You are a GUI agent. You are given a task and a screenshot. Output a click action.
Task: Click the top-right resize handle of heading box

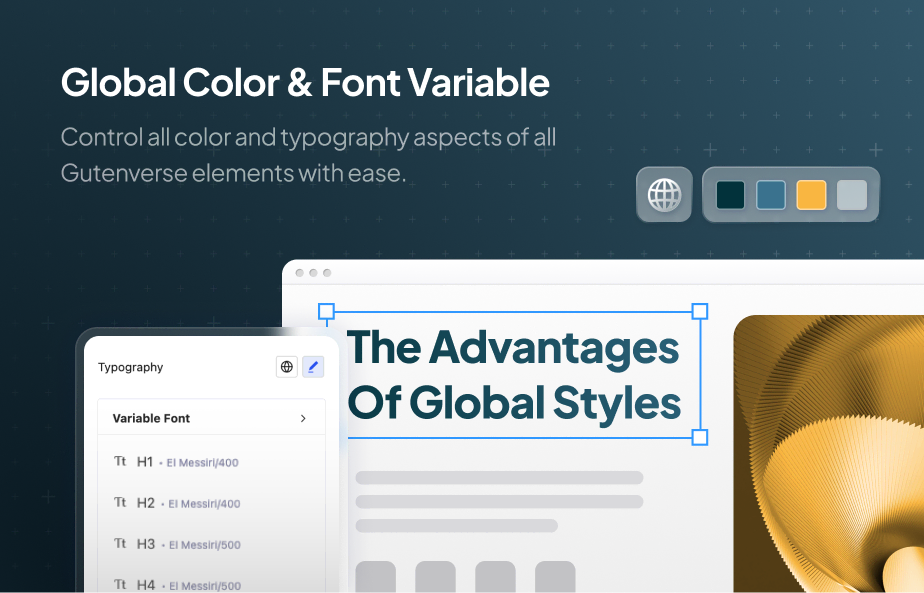click(700, 311)
